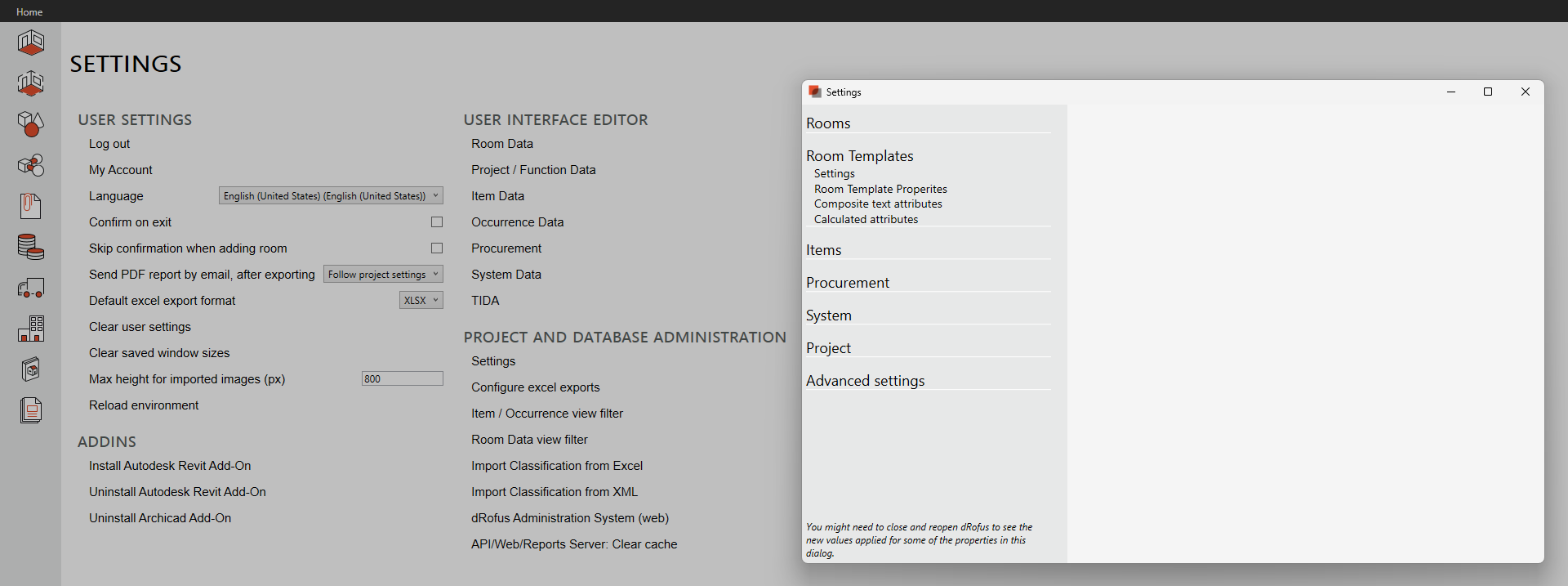This screenshot has width=1568, height=586.
Task: Select Calculated attributes under Room Templates
Action: (866, 219)
